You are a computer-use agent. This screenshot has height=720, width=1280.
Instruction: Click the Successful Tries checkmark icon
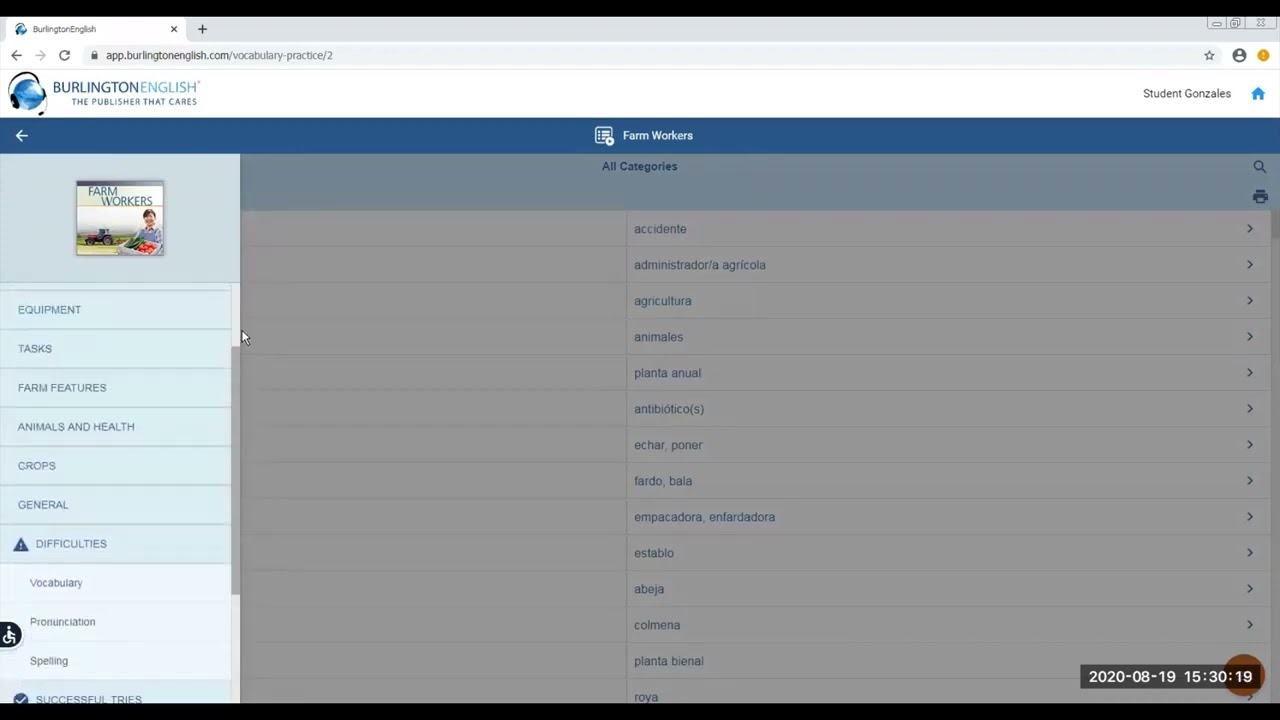pyautogui.click(x=21, y=699)
